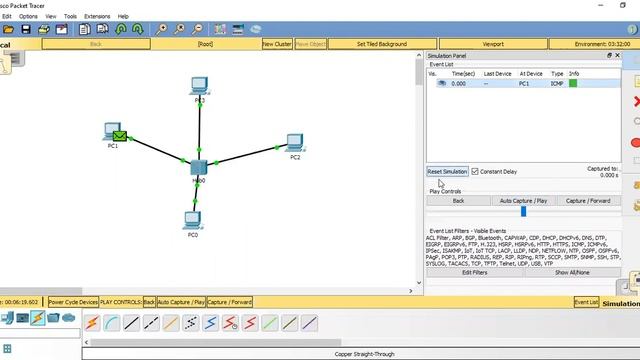
Task: Open the Edit menu
Action: coord(7,16)
